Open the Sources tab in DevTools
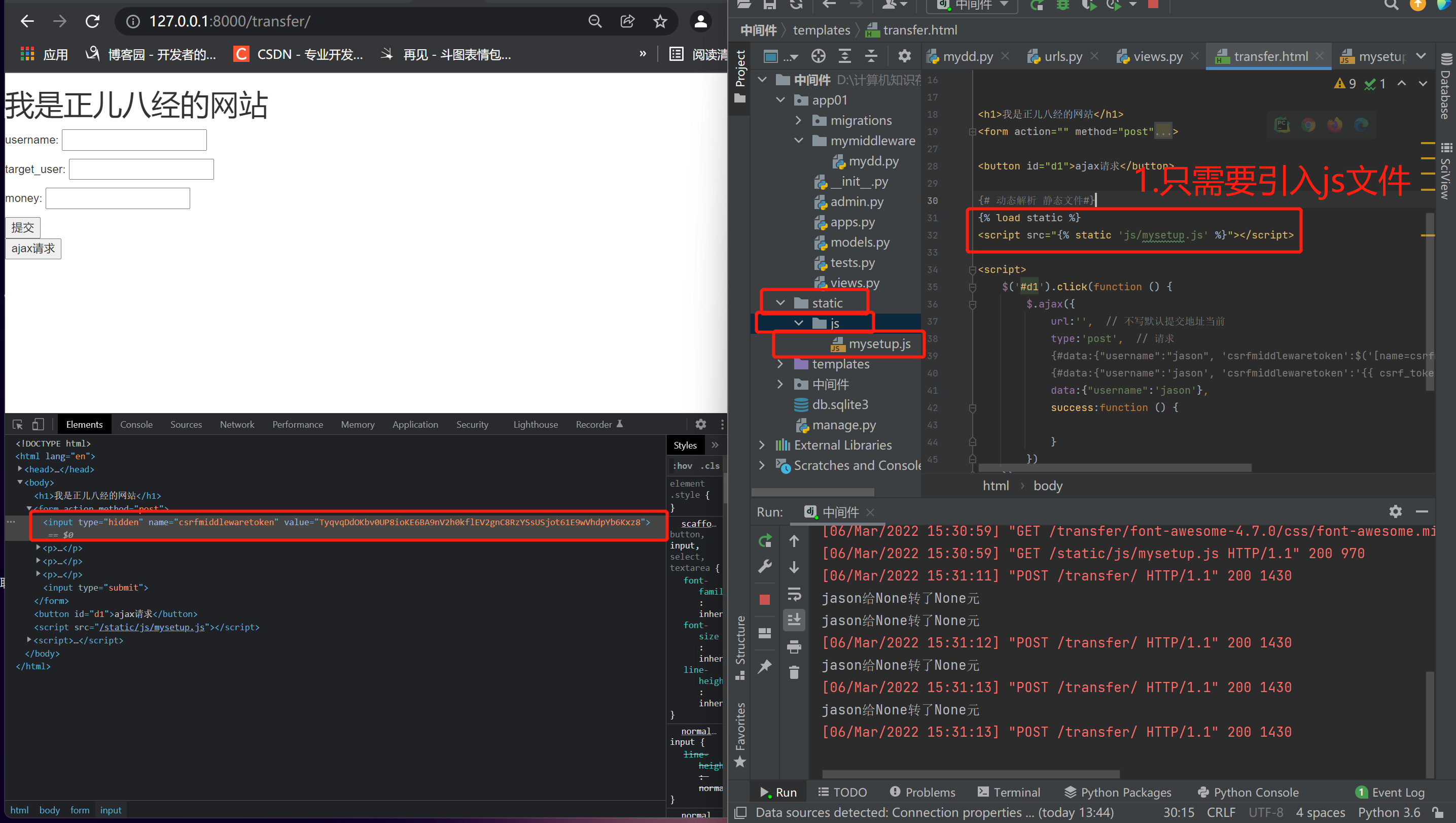Viewport: 1456px width, 823px height. click(186, 424)
